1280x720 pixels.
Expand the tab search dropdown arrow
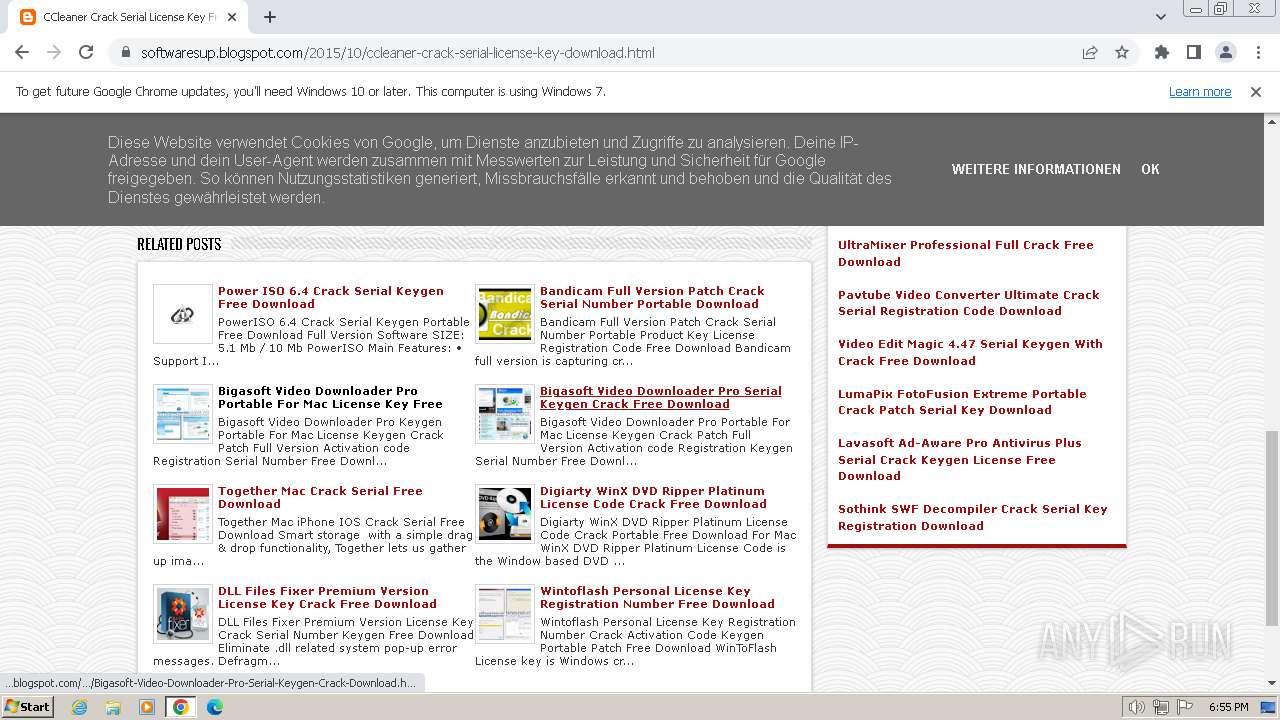click(1161, 17)
